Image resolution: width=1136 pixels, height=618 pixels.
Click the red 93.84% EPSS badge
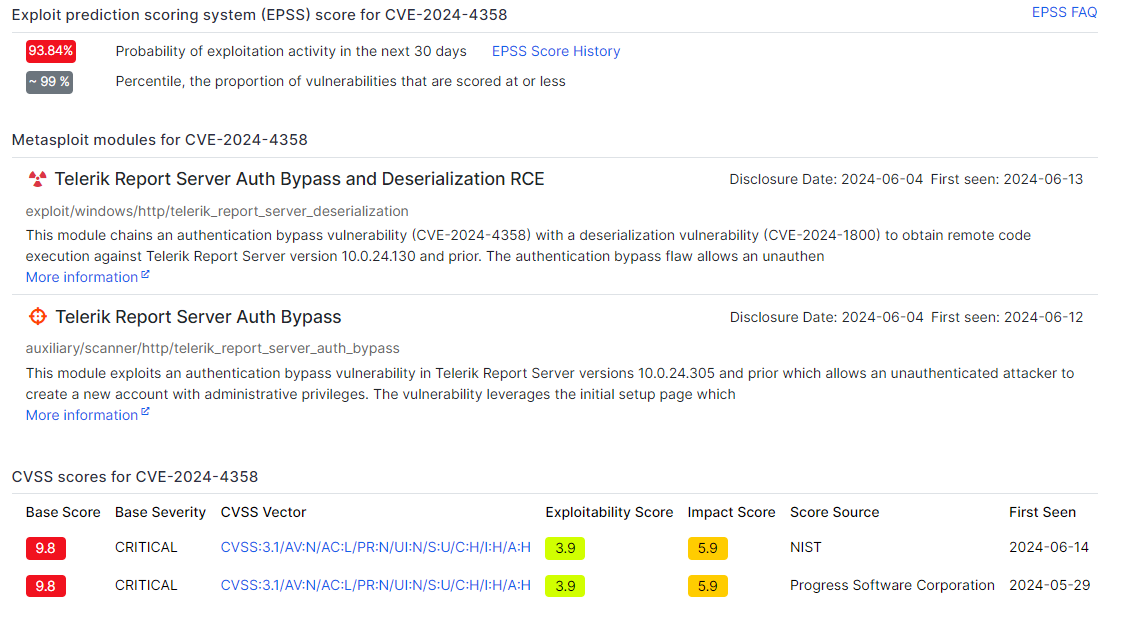coord(50,49)
